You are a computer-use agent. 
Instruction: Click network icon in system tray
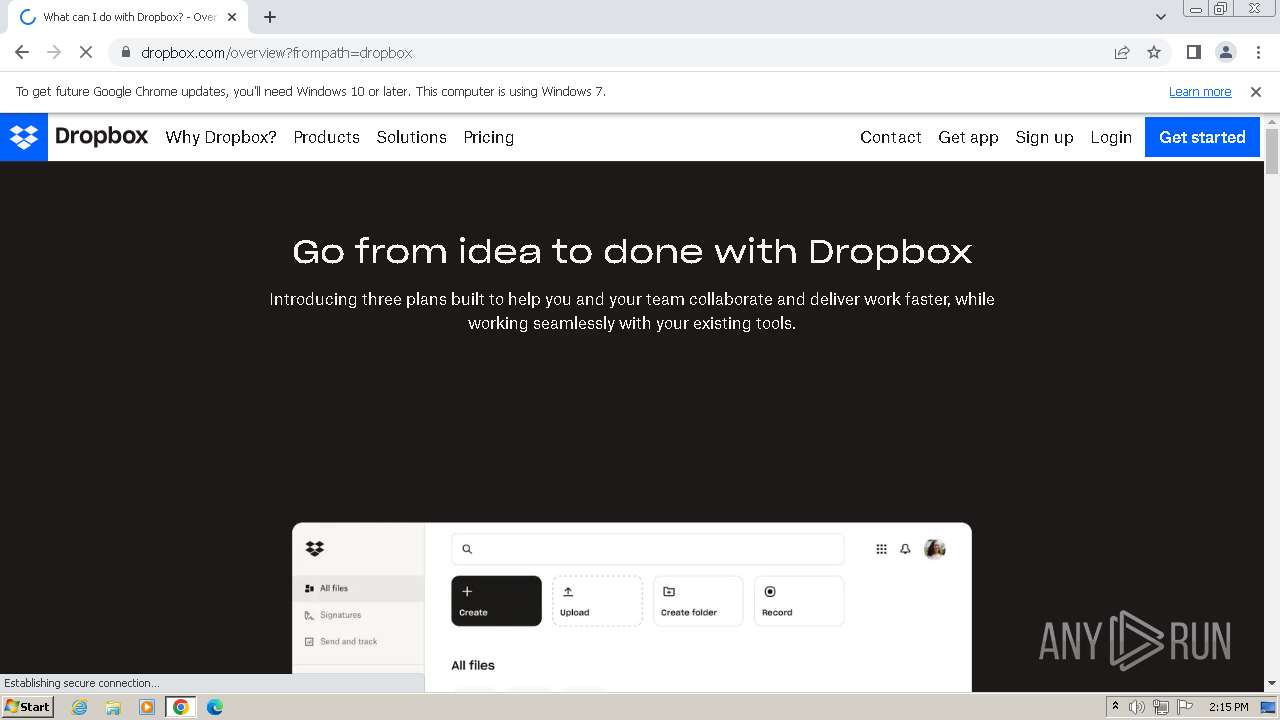coord(1161,707)
